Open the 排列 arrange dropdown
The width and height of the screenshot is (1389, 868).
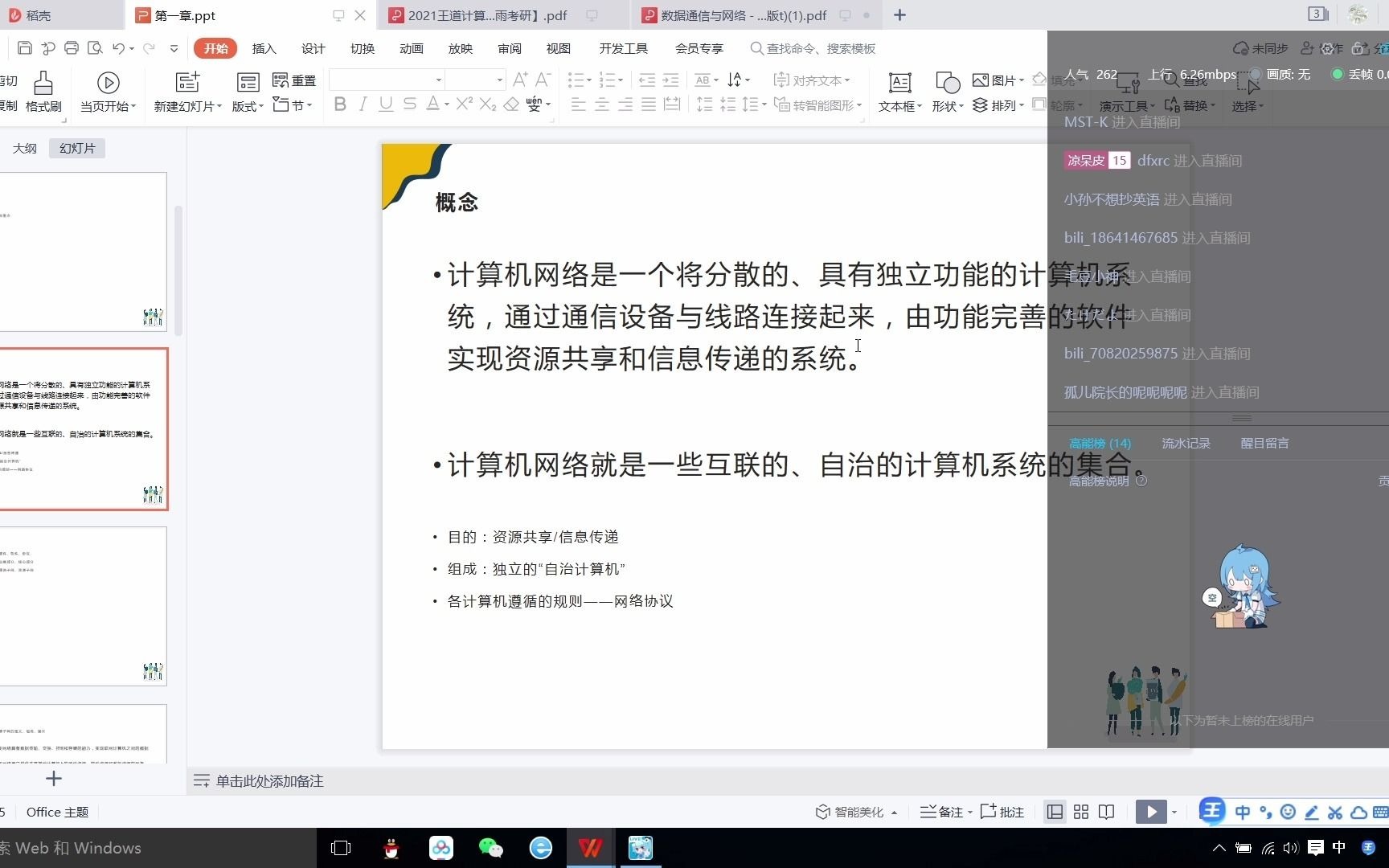pos(998,105)
